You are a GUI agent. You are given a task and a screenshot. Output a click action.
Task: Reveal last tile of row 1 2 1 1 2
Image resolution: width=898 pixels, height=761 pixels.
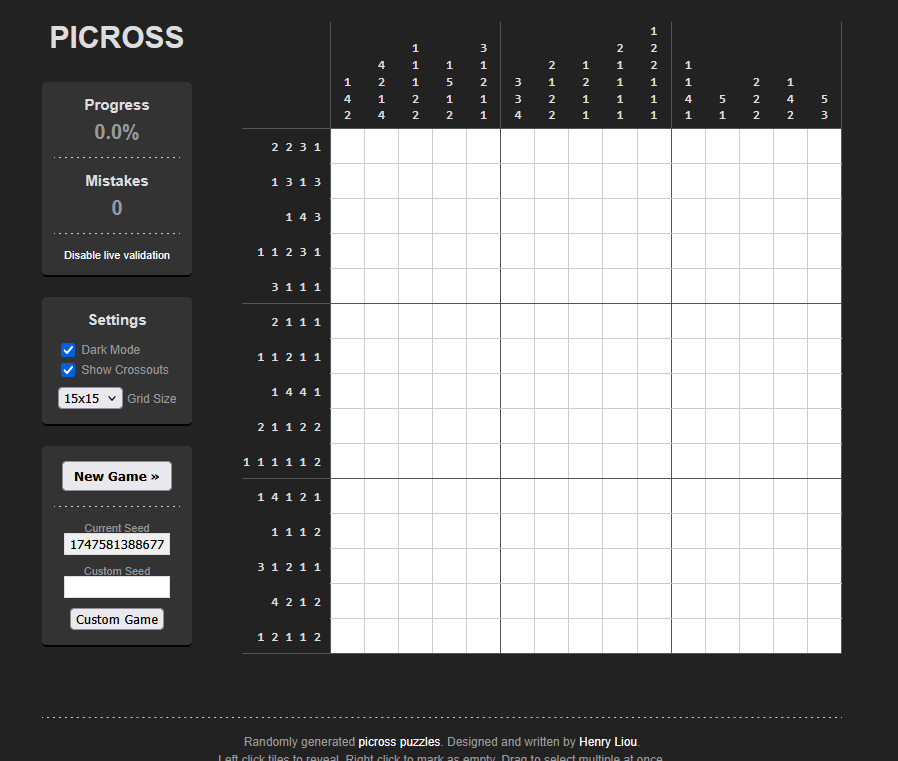(825, 636)
